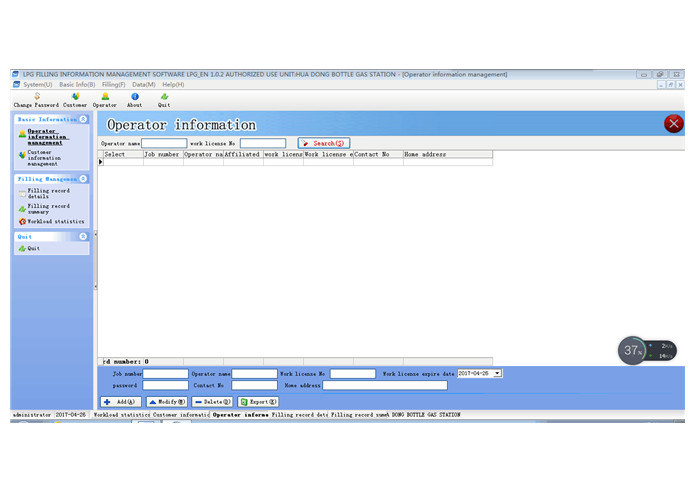Screen dimensions: 700x500
Task: Open Workload statistics in the sidebar
Action: 55,221
